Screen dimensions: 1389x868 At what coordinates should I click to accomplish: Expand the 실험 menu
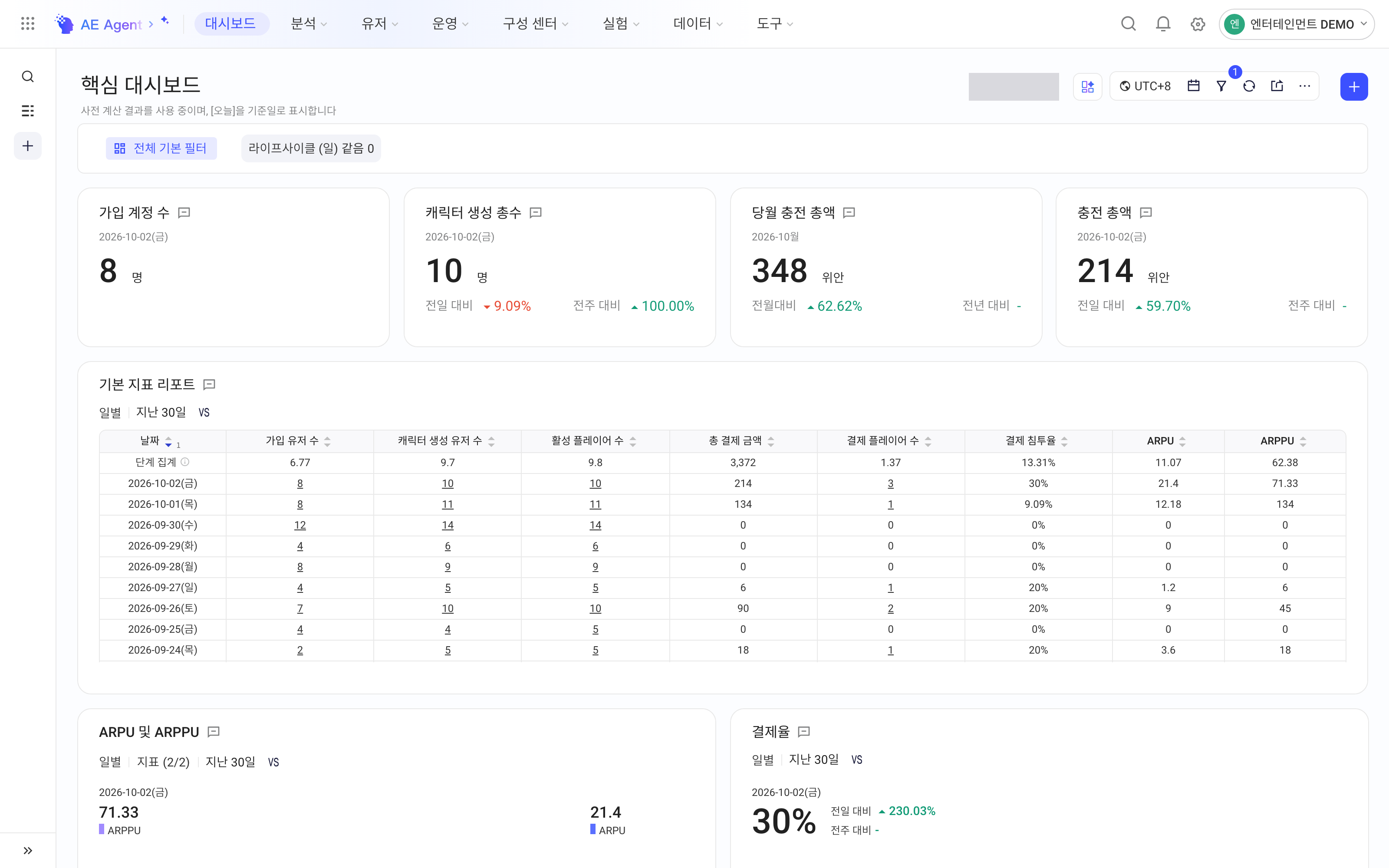tap(620, 23)
